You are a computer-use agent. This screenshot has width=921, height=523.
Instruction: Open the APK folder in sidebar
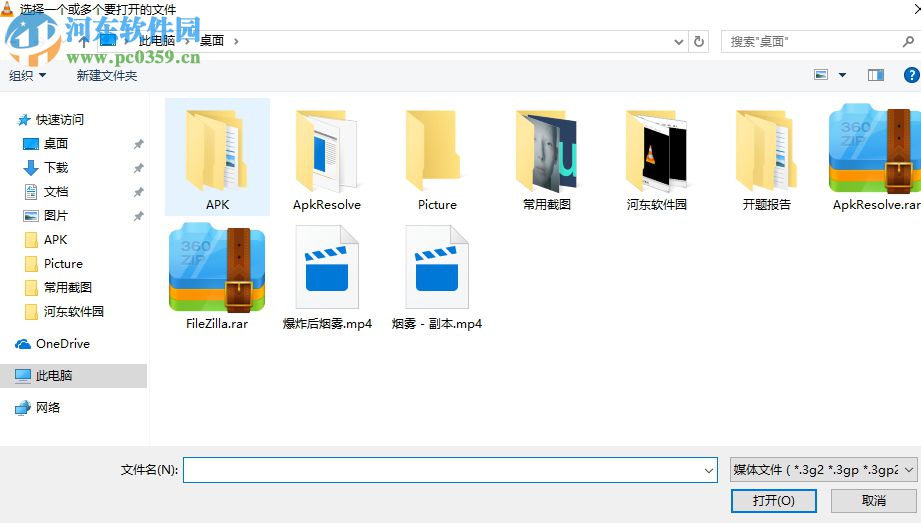click(46, 240)
